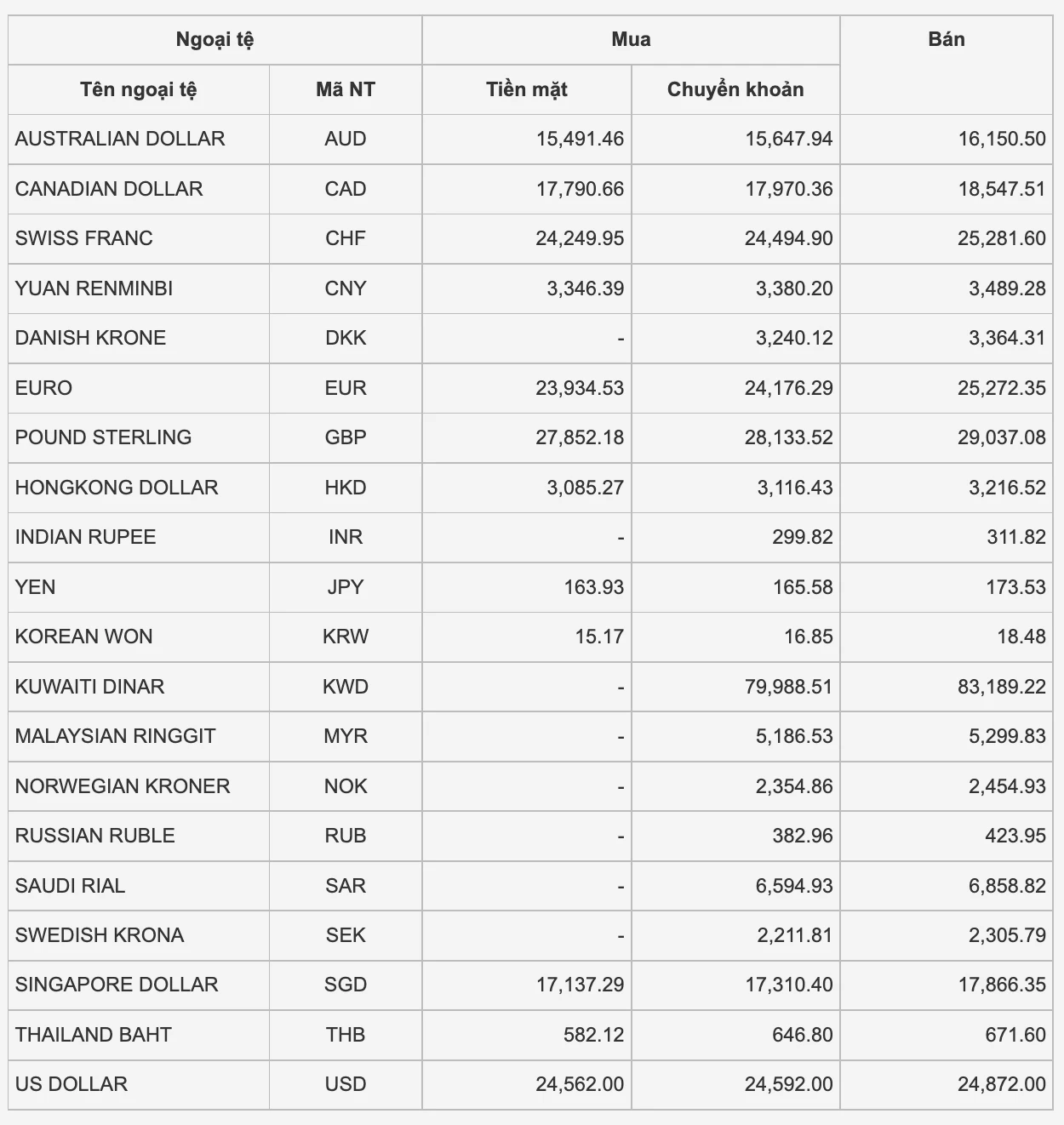Click the RUSSIAN RUBLE transfer rate 382.96
The height and width of the screenshot is (1125, 1064).
(x=802, y=836)
